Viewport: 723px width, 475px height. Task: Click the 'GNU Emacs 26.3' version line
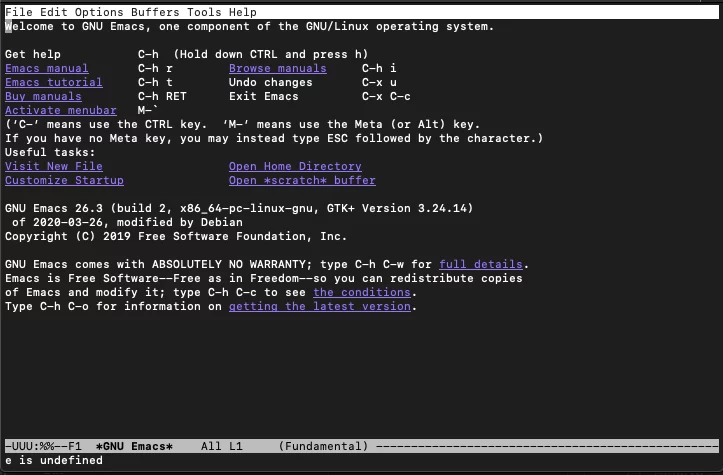click(x=239, y=208)
